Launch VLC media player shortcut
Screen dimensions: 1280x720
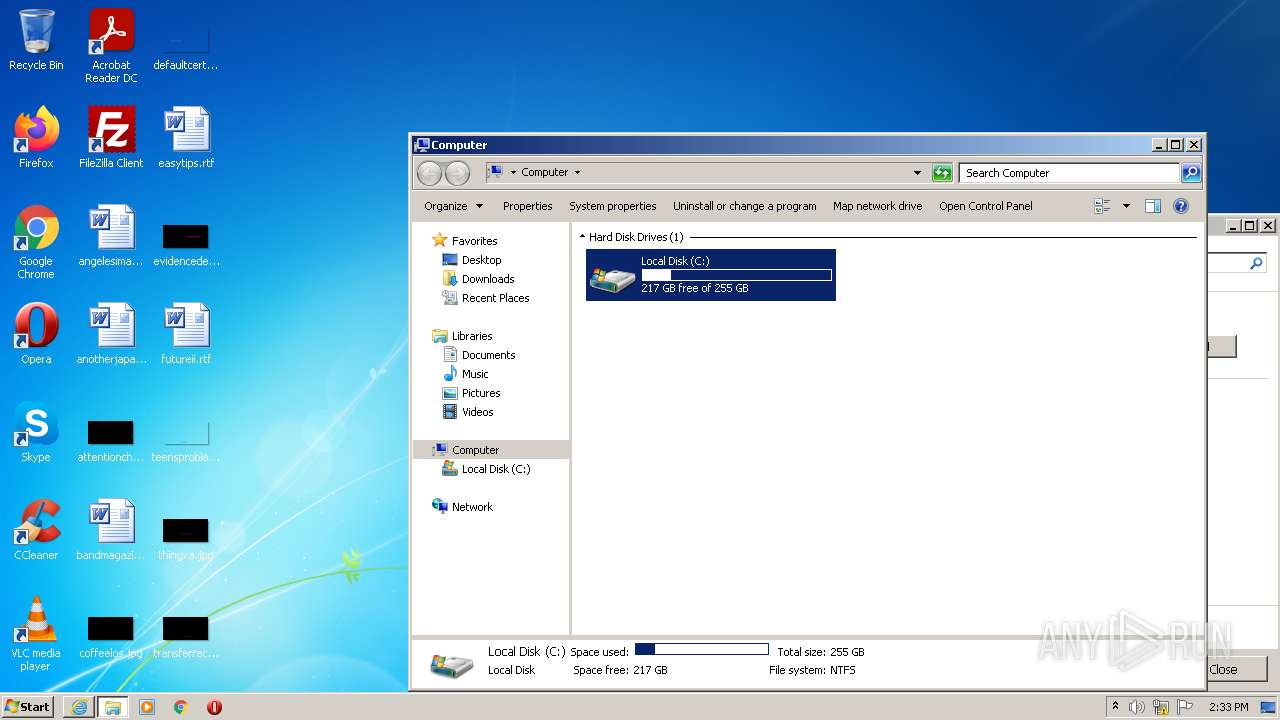tap(36, 634)
